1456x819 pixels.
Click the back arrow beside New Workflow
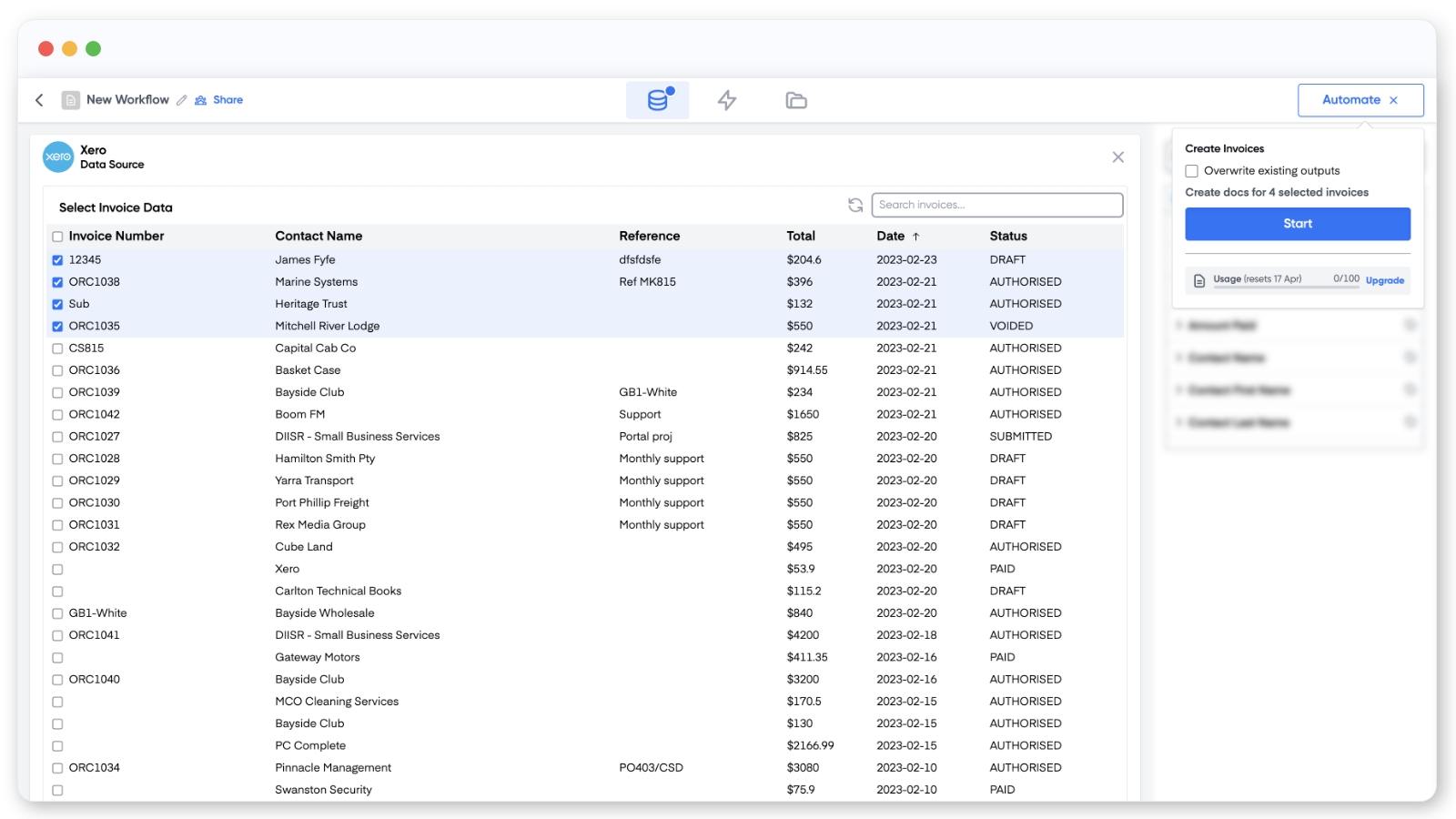[x=39, y=100]
